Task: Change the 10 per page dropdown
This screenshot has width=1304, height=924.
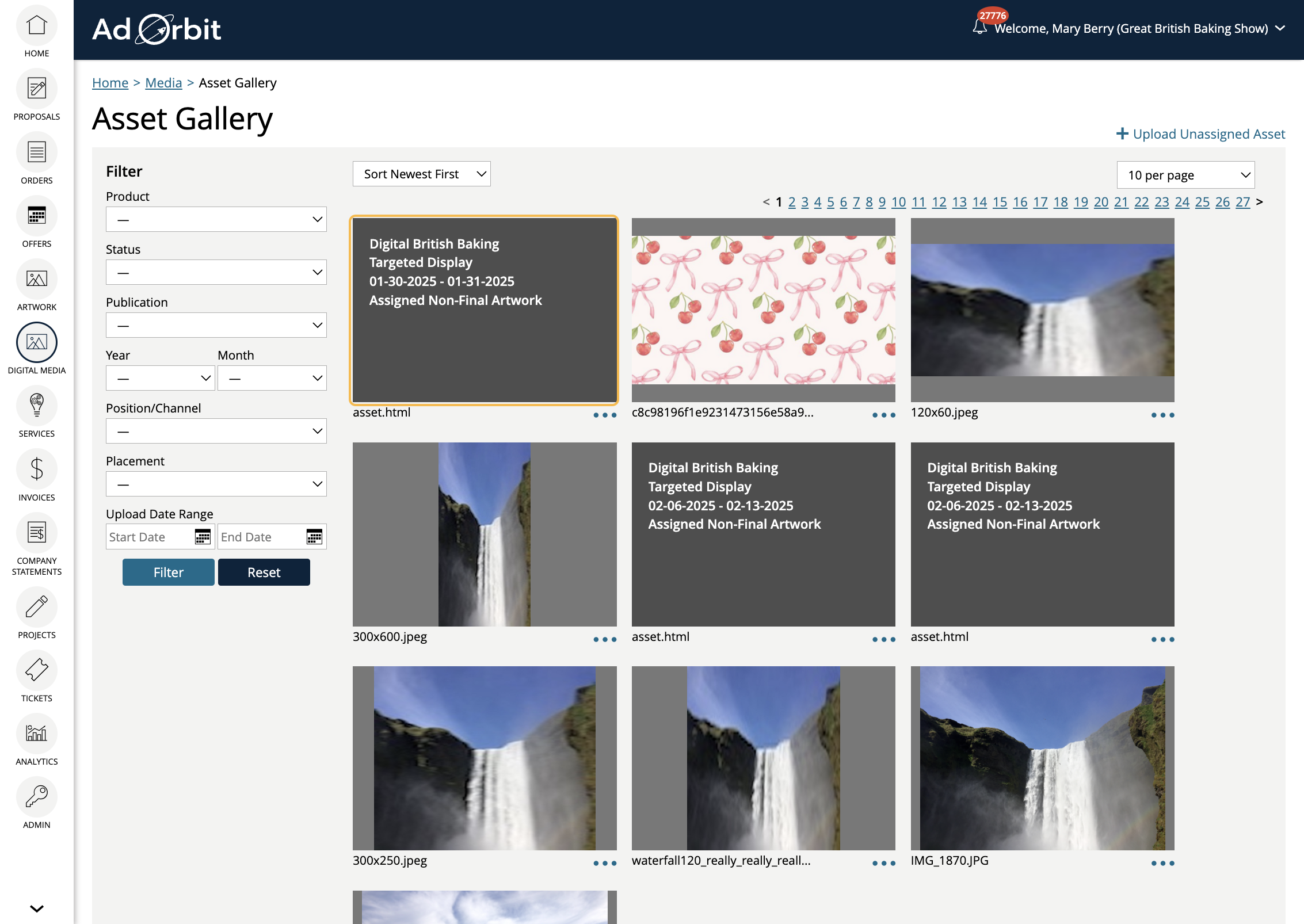Action: [1185, 175]
